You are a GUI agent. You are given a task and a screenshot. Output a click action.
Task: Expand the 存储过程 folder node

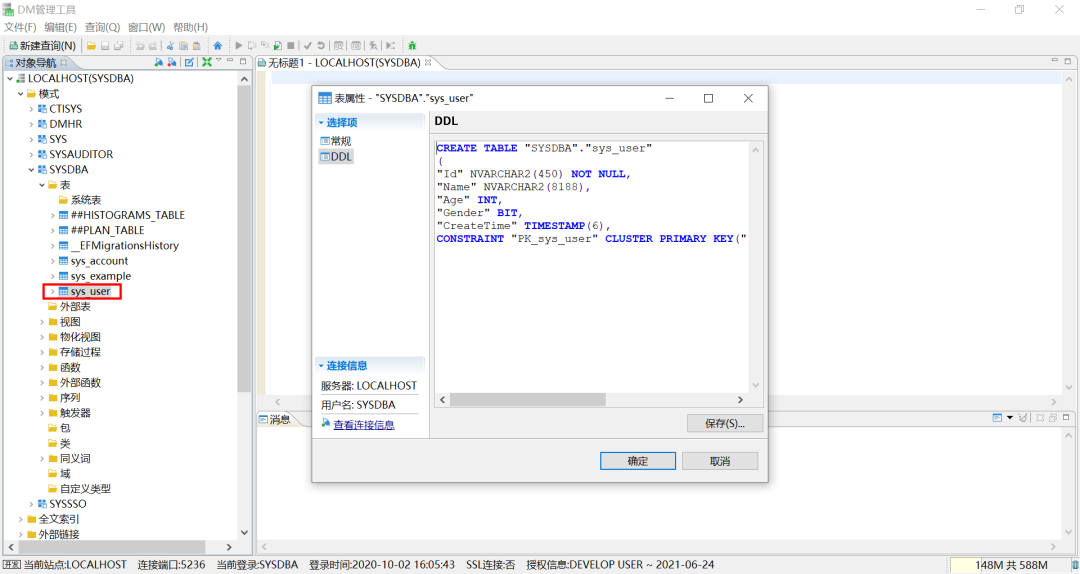click(42, 352)
